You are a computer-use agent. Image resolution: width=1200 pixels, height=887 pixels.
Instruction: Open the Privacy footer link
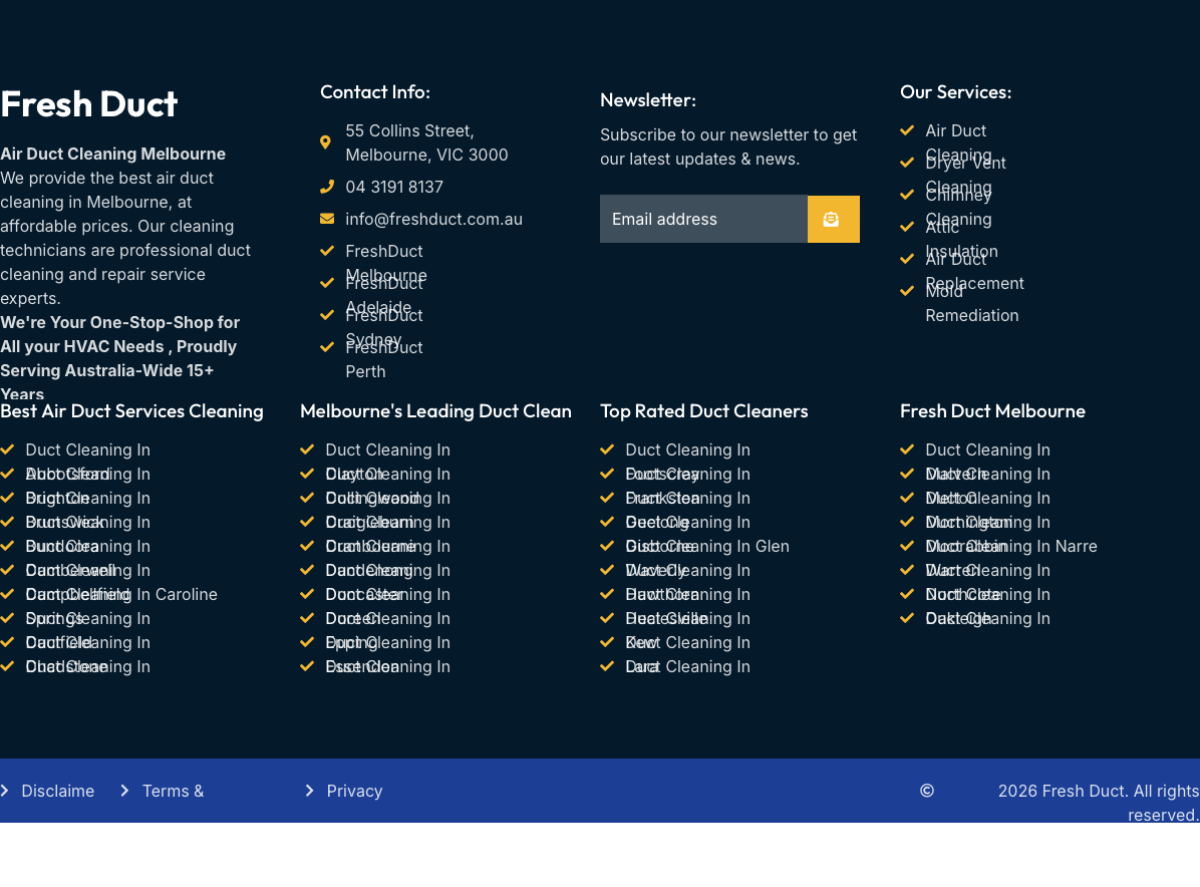(354, 791)
